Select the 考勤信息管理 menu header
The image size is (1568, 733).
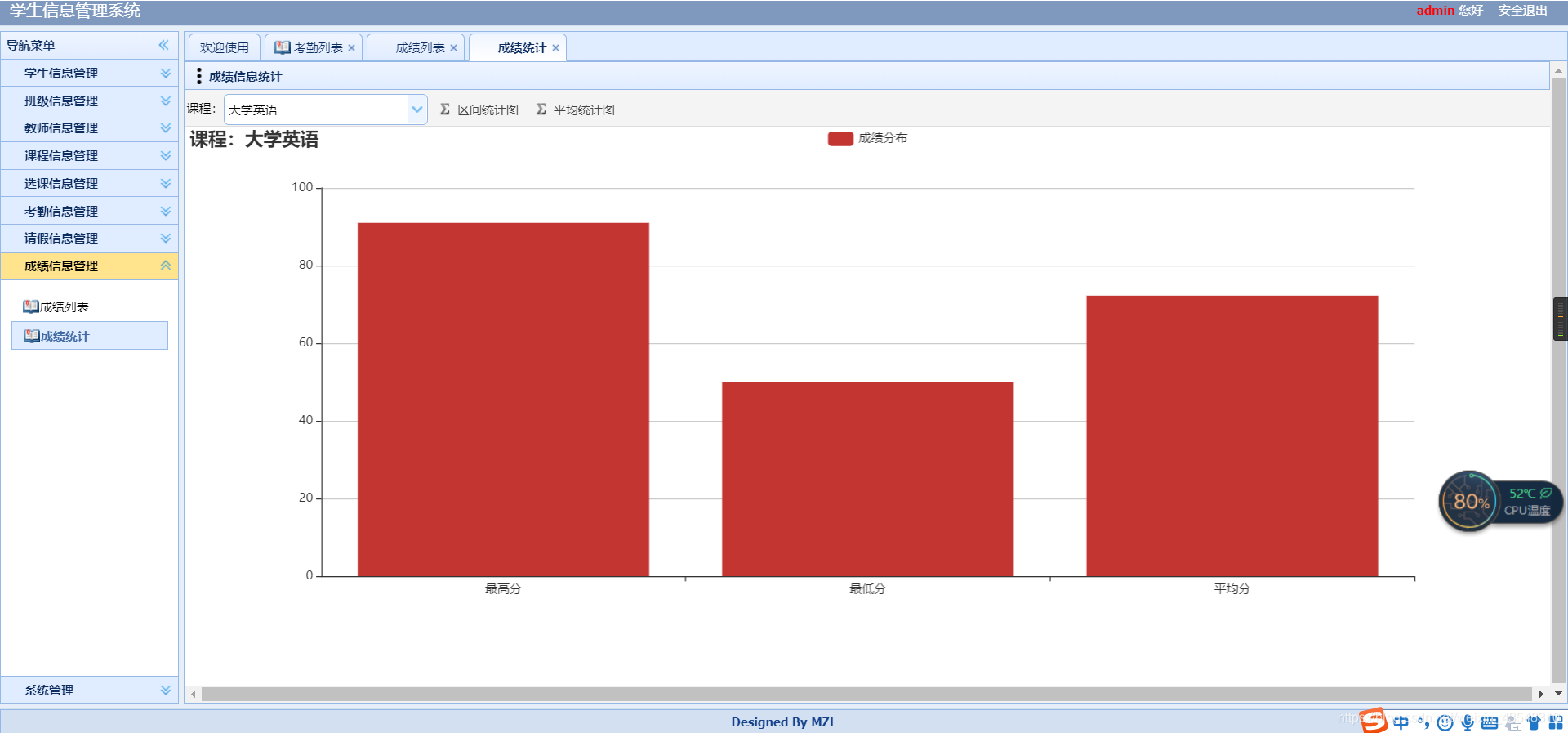90,211
